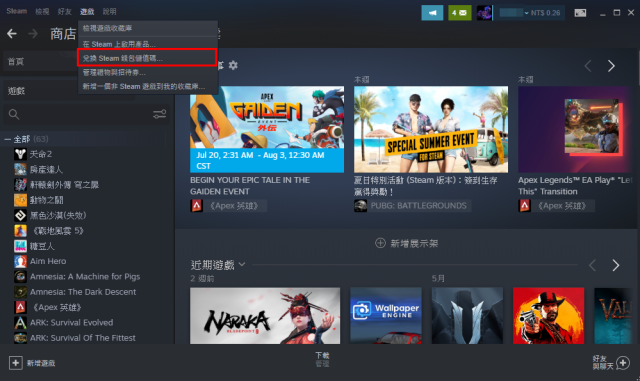Open the Red Dead Redemption 2 tile
Image resolution: width=640 pixels, height=381 pixels.
[549, 316]
